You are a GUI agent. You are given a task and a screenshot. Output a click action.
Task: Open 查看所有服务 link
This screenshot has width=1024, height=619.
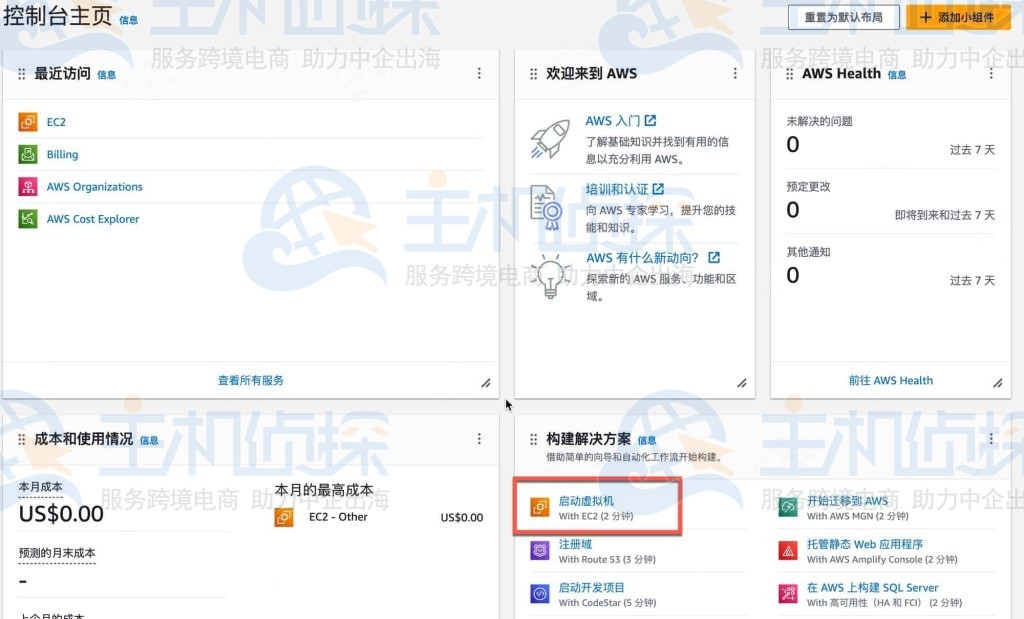tap(252, 380)
